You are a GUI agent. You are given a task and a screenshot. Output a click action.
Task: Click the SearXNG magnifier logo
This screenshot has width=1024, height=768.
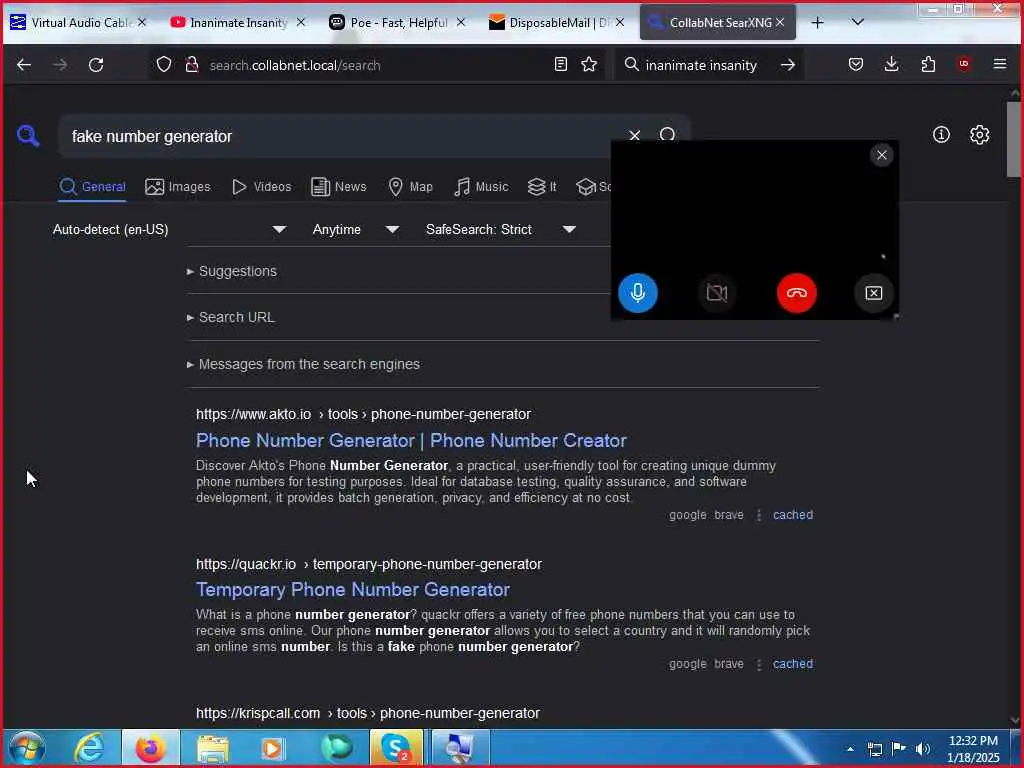click(x=28, y=136)
